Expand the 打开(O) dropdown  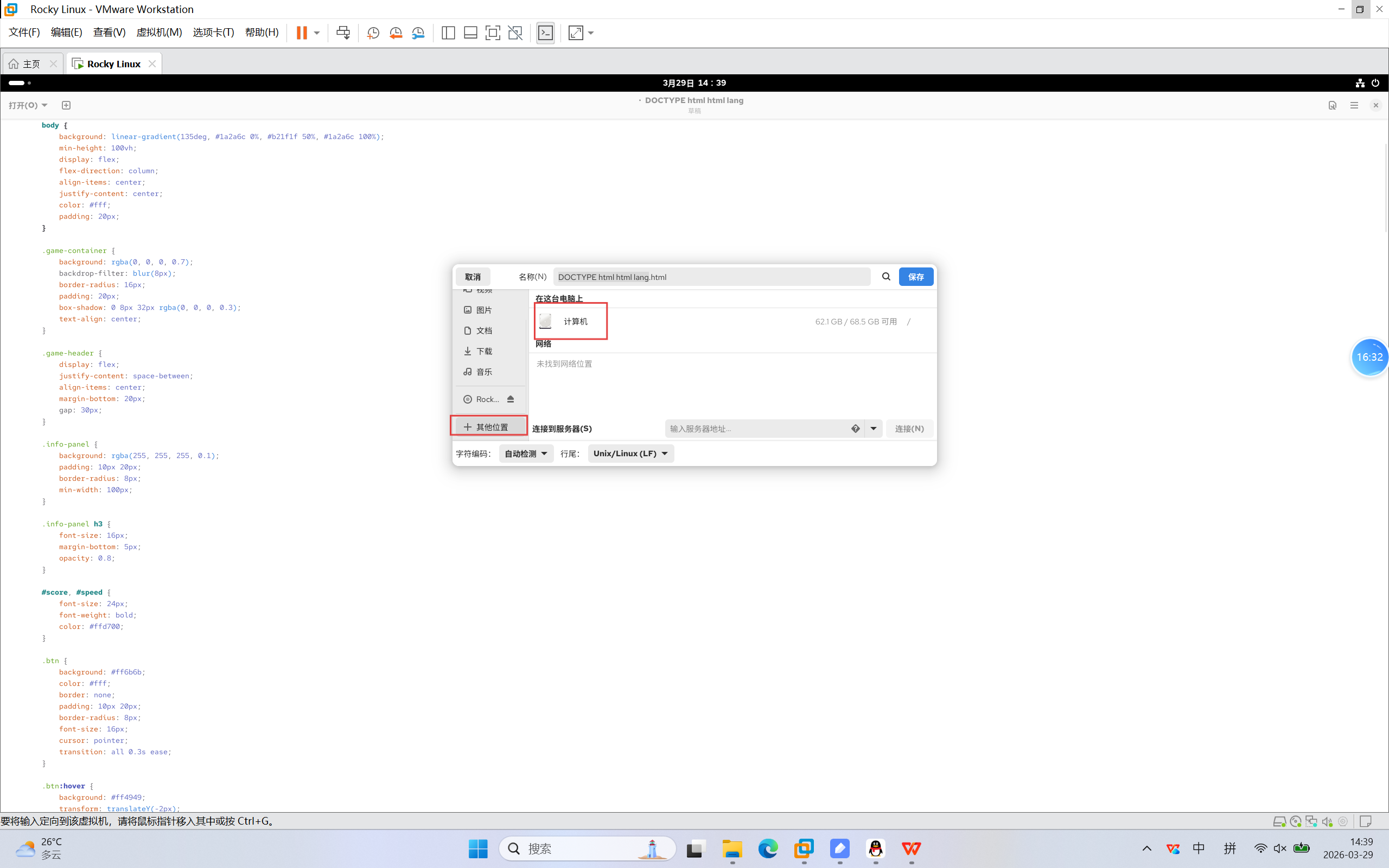28,105
